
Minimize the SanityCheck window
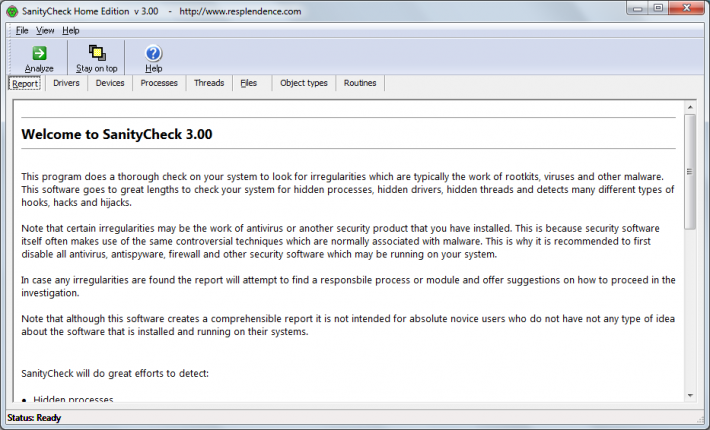pos(638,9)
